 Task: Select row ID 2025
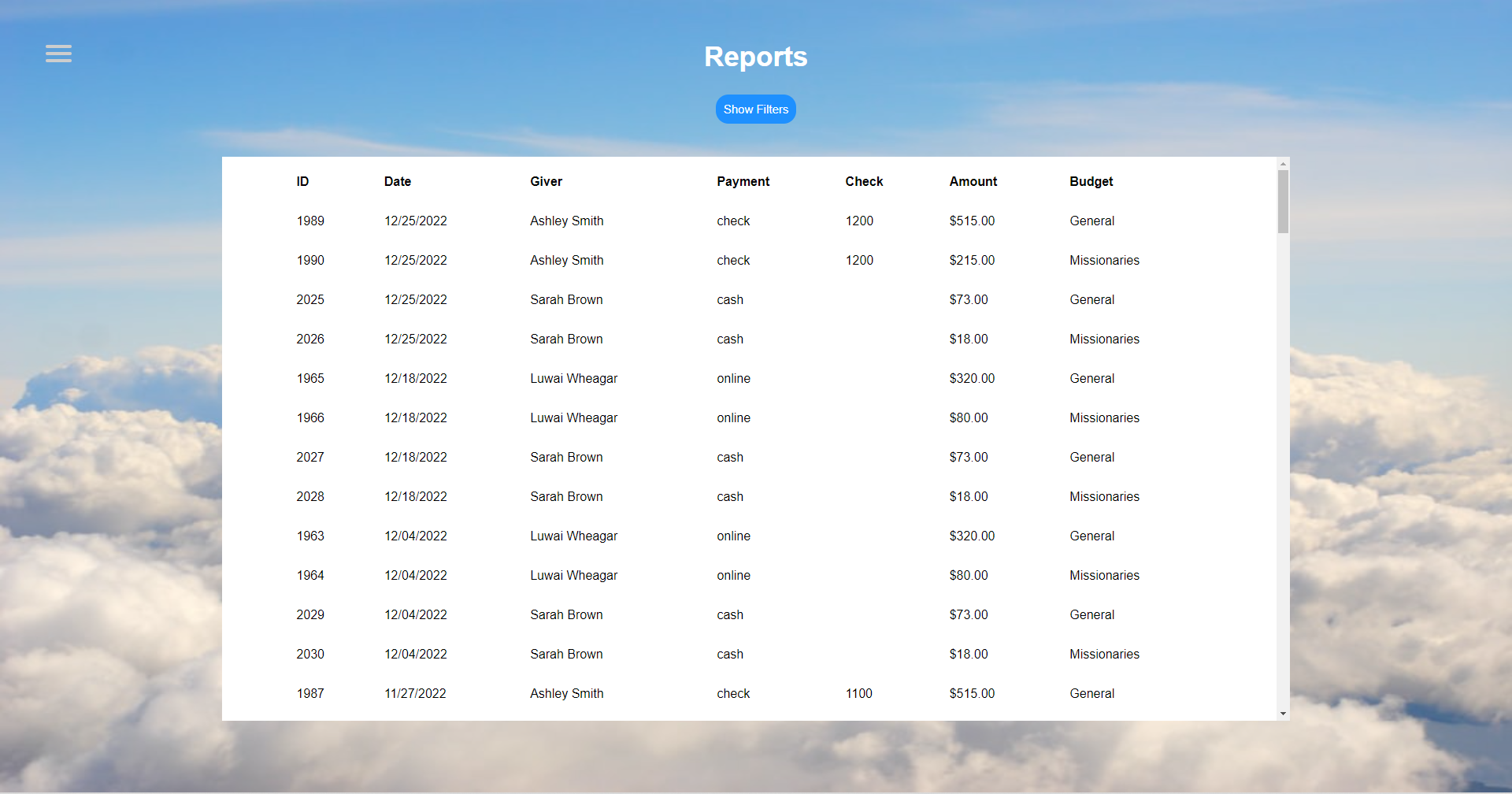coord(749,299)
